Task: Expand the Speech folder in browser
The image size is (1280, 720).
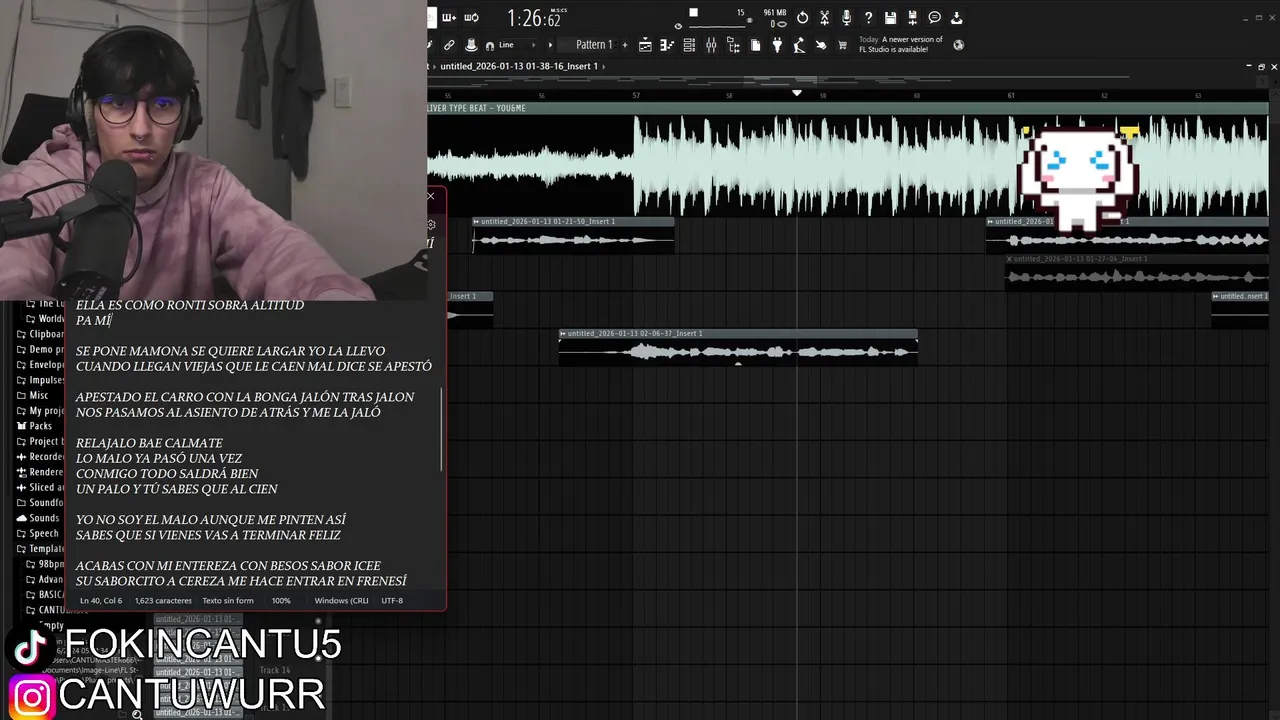Action: click(x=43, y=533)
